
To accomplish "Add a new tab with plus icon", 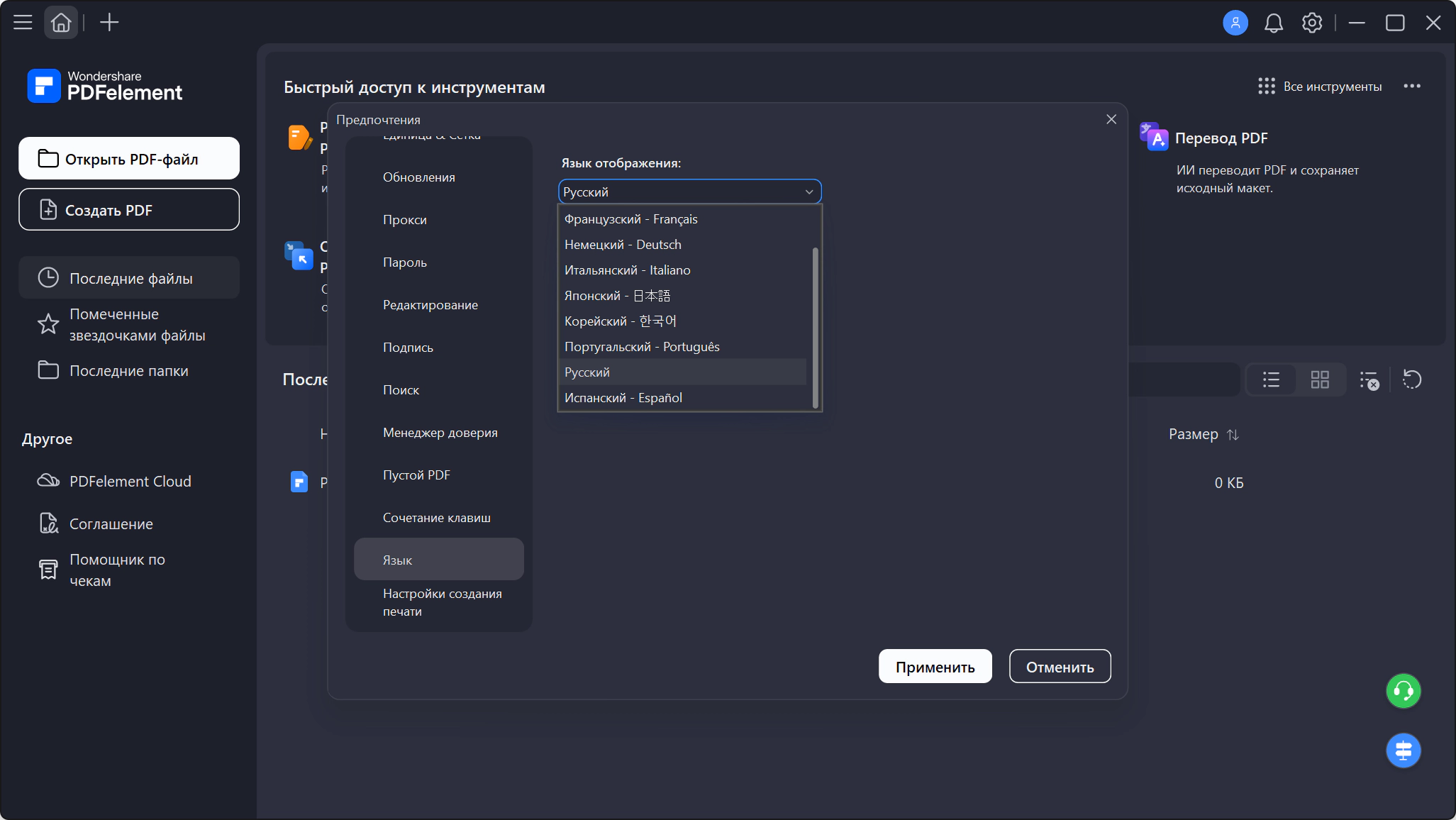I will (109, 23).
